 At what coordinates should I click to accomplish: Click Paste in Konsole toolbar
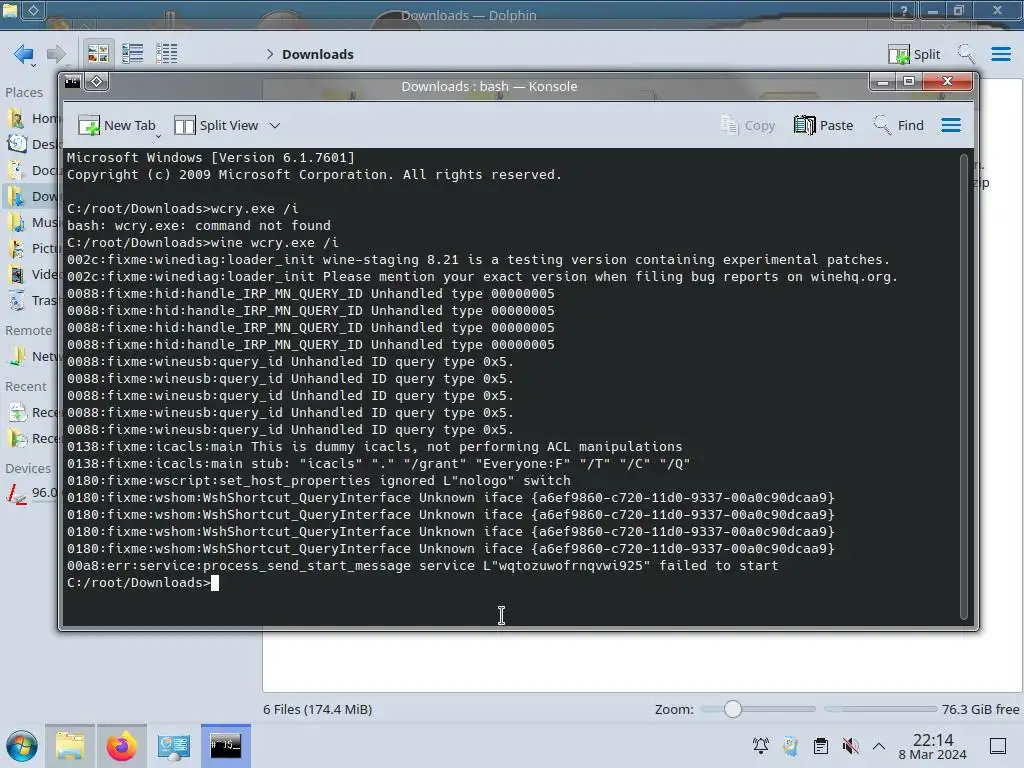pos(823,125)
